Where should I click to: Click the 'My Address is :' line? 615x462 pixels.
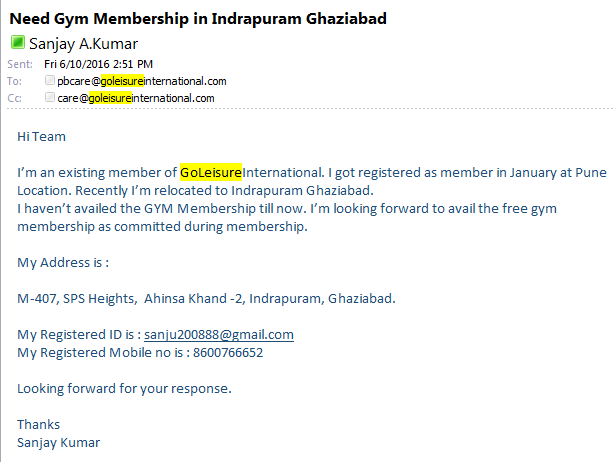tap(63, 263)
